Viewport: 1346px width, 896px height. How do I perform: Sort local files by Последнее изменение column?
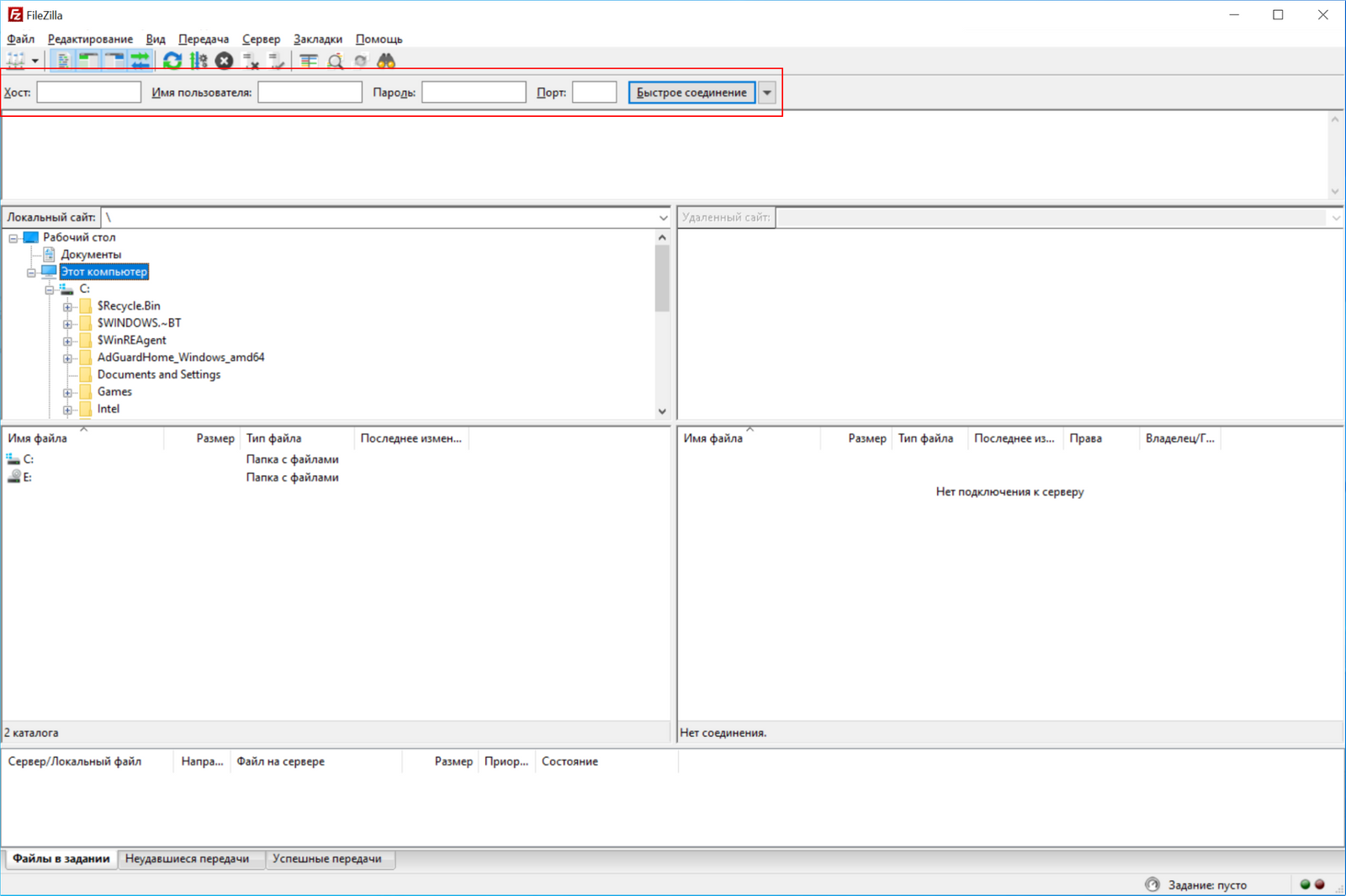tap(411, 438)
